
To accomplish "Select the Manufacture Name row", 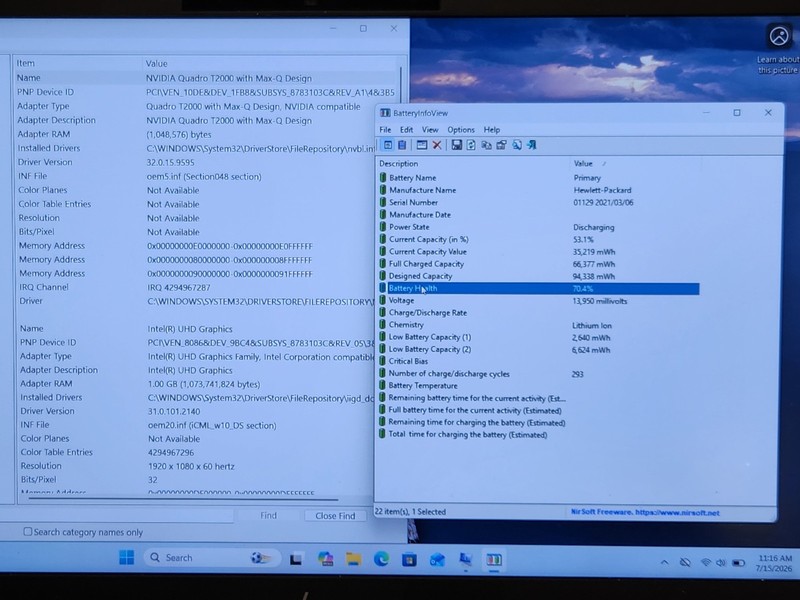I will click(x=539, y=190).
